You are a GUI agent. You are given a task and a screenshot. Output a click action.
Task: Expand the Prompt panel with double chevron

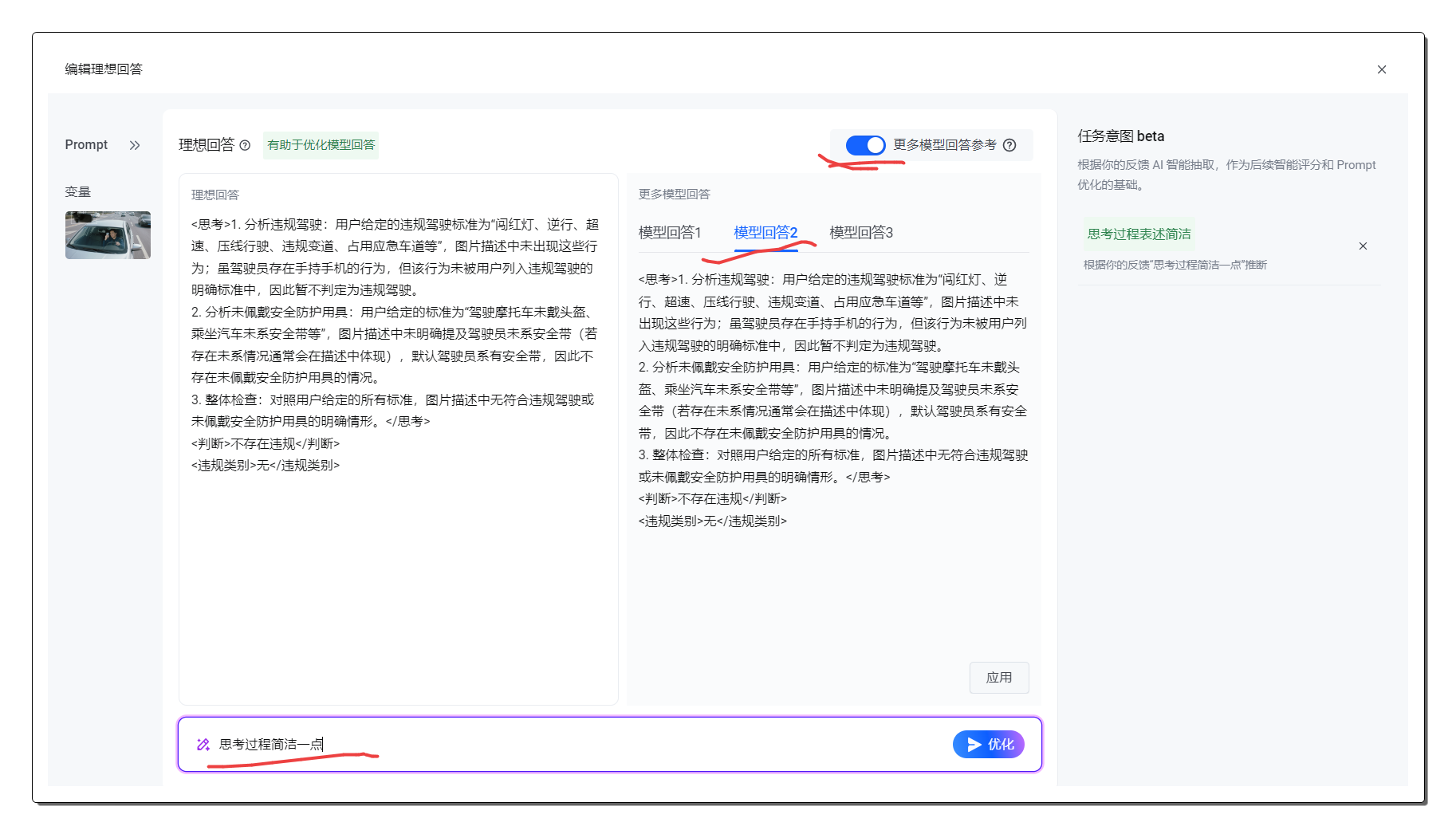point(135,145)
